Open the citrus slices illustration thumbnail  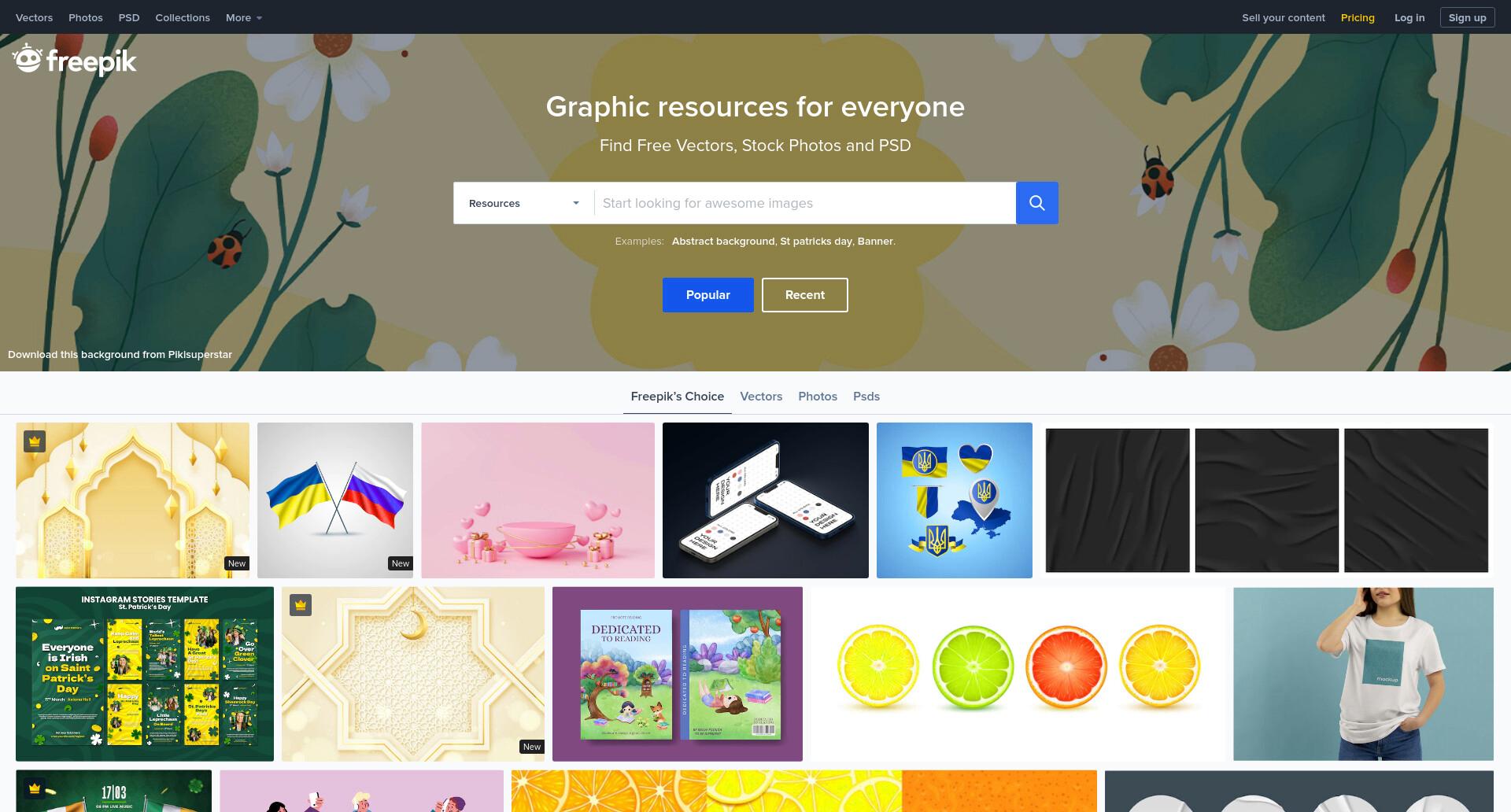[x=1018, y=674]
